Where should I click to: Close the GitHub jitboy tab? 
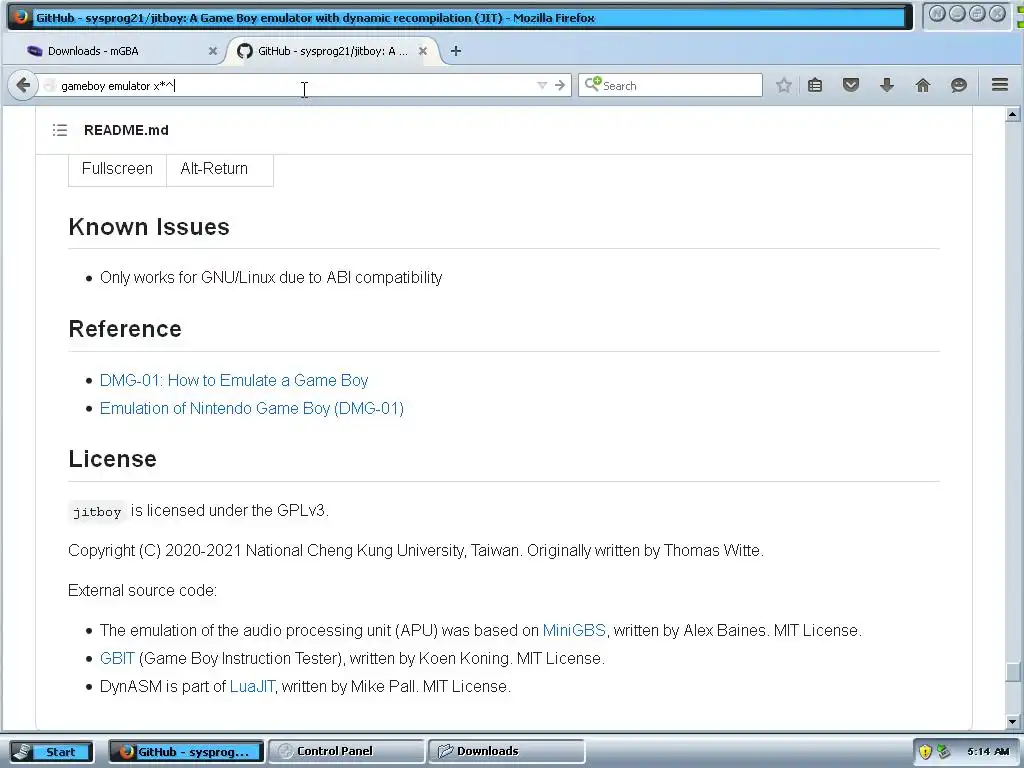(x=423, y=51)
